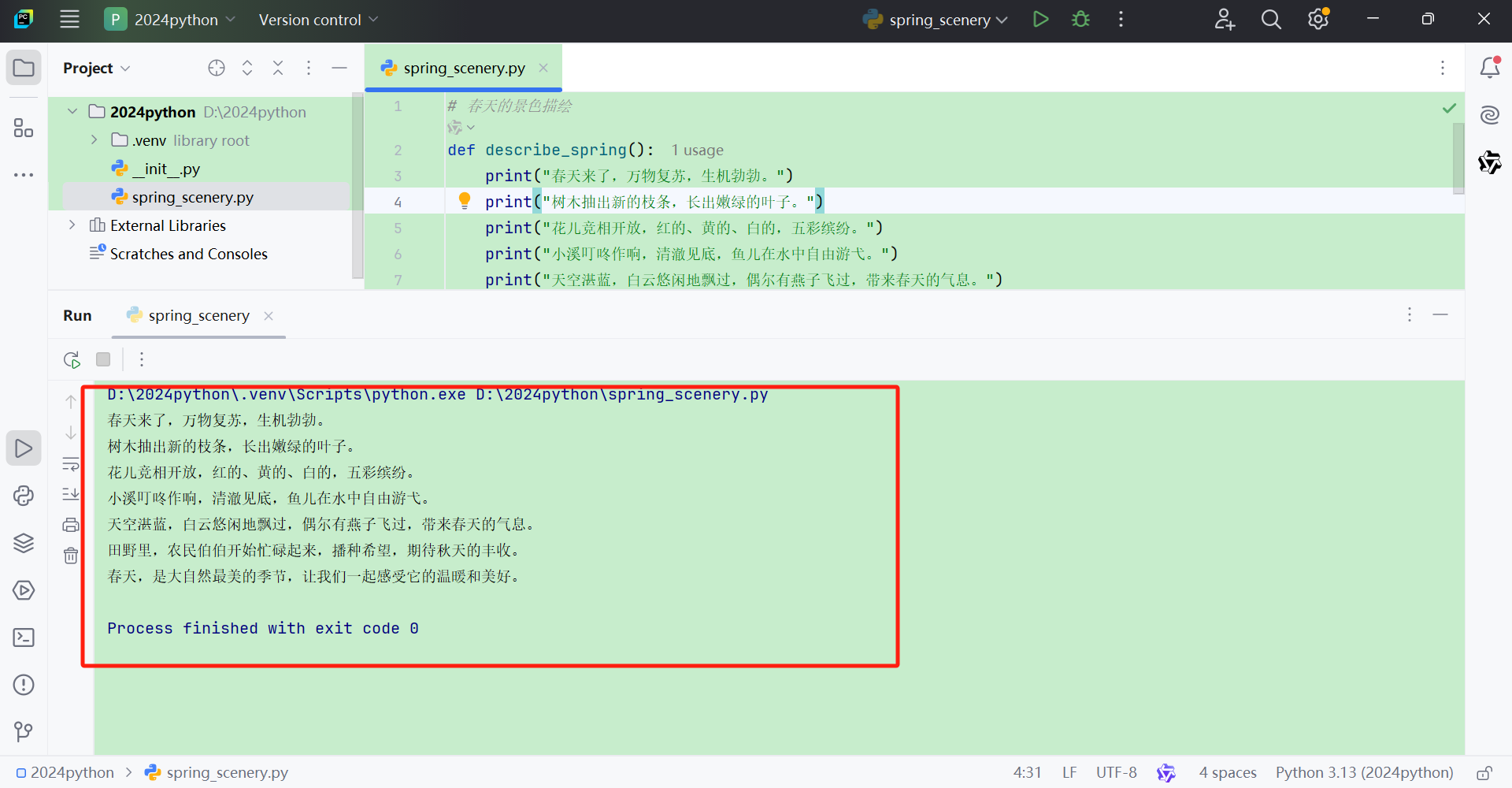Expand the .venv folder
The width and height of the screenshot is (1512, 788).
click(x=94, y=140)
